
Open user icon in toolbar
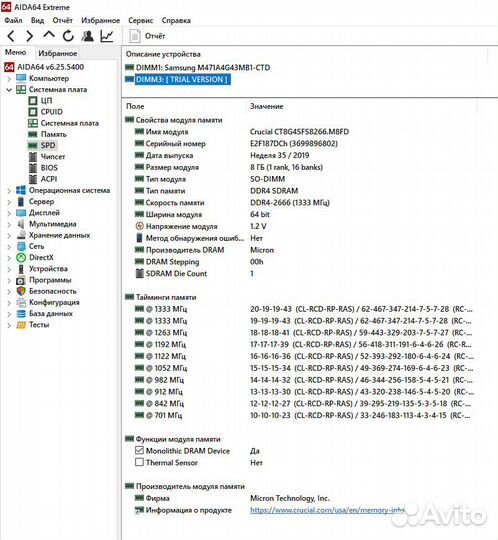pos(88,36)
